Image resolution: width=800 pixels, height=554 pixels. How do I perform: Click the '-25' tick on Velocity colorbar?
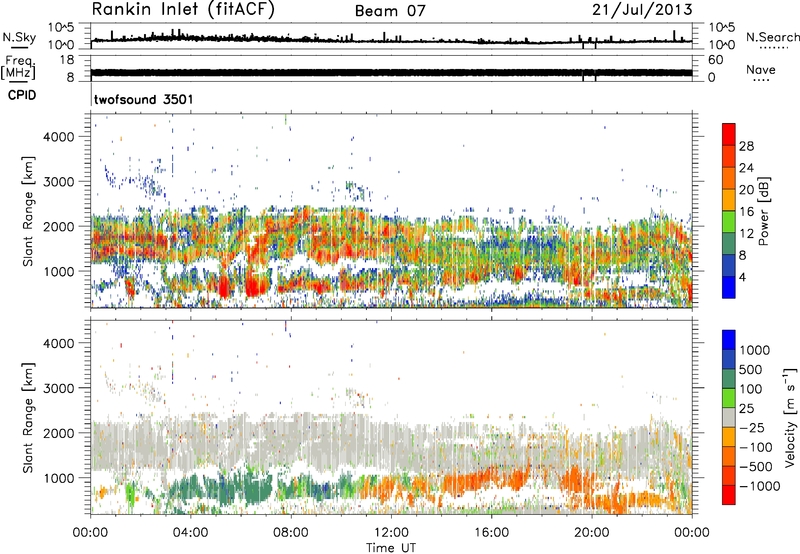coord(752,427)
